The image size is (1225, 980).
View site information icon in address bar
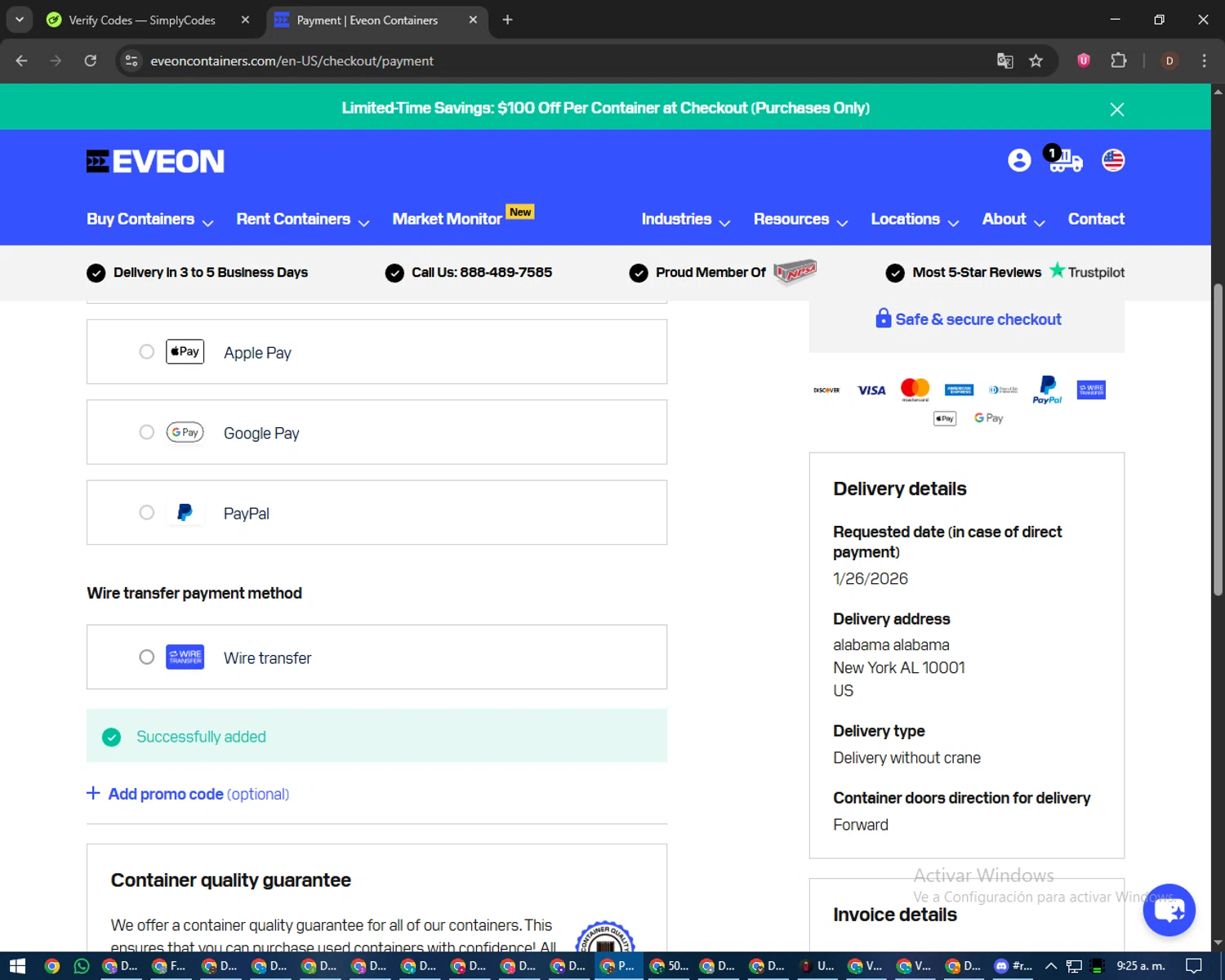click(131, 61)
